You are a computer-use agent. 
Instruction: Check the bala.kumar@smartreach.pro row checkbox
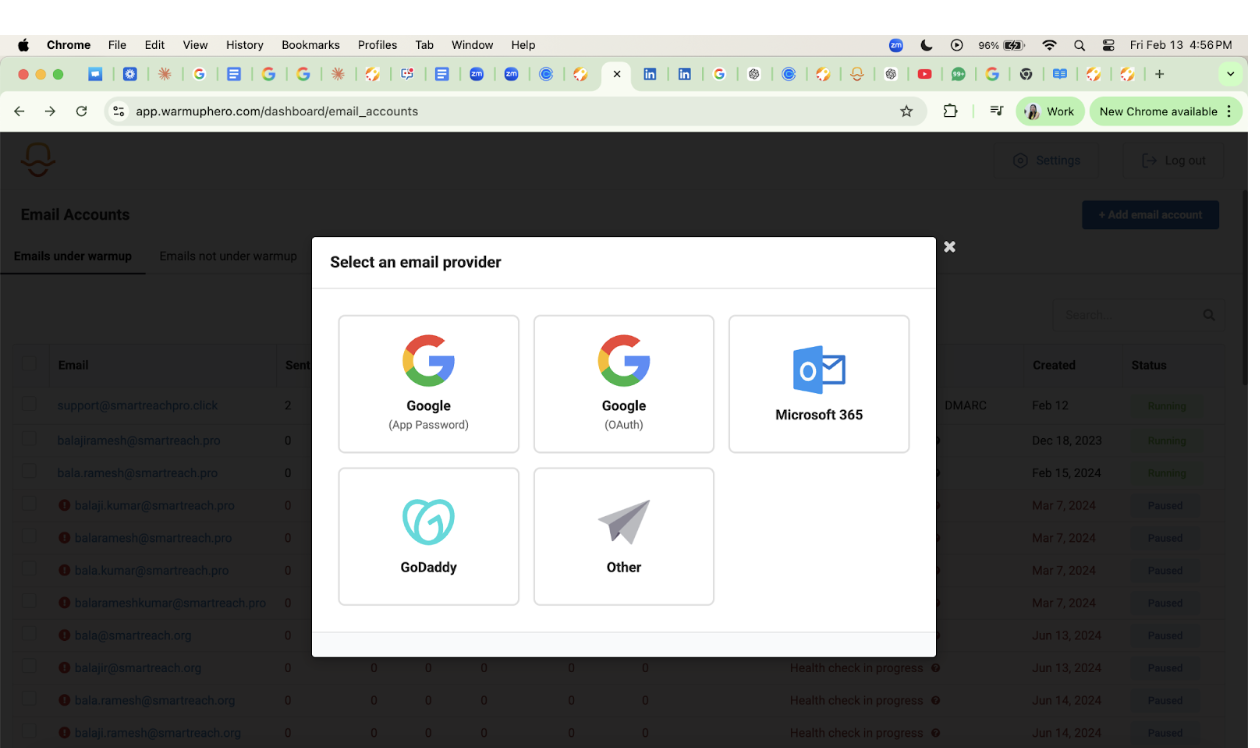[x=29, y=569]
